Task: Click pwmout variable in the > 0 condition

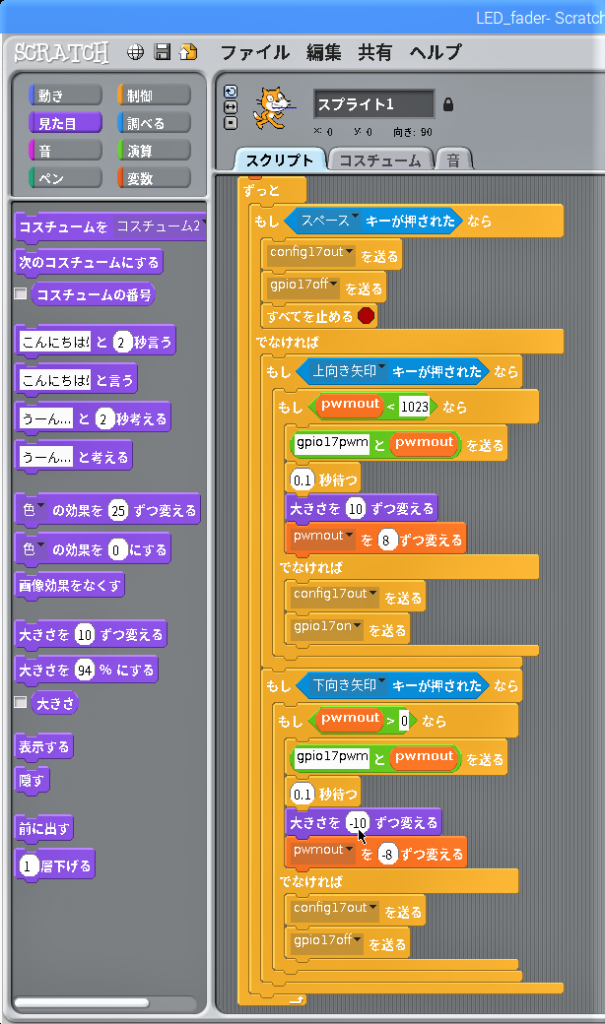Action: (x=350, y=719)
